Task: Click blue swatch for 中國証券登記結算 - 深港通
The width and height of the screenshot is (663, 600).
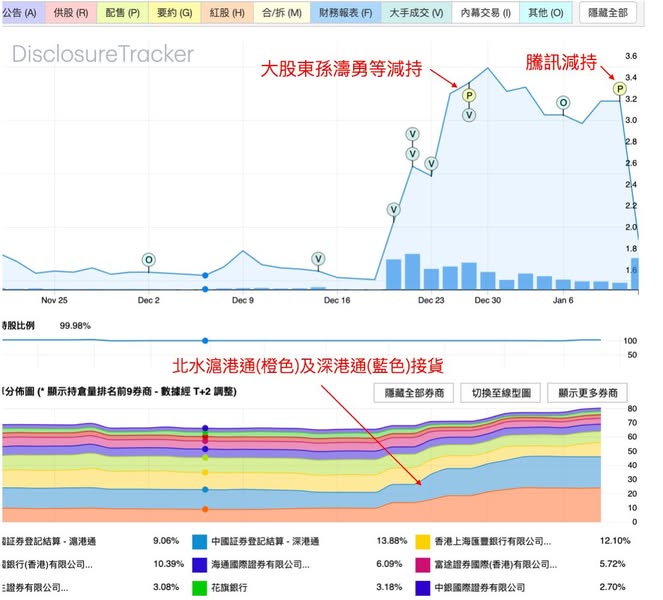Action: [x=200, y=542]
